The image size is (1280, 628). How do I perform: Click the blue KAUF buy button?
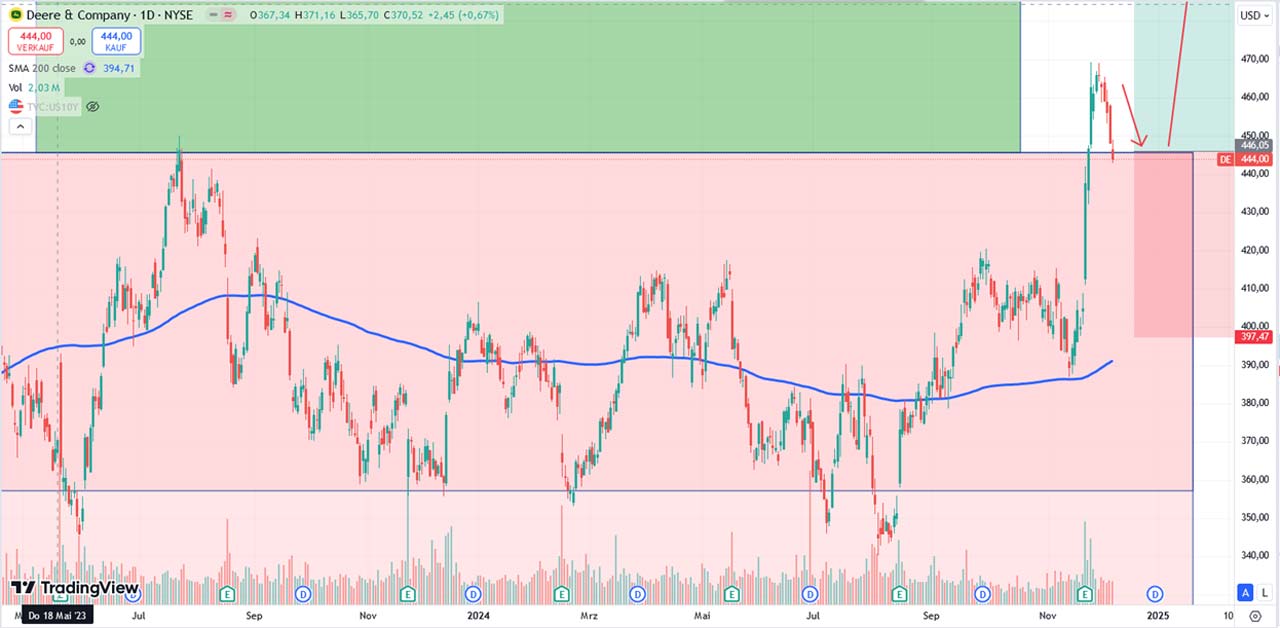(x=118, y=41)
